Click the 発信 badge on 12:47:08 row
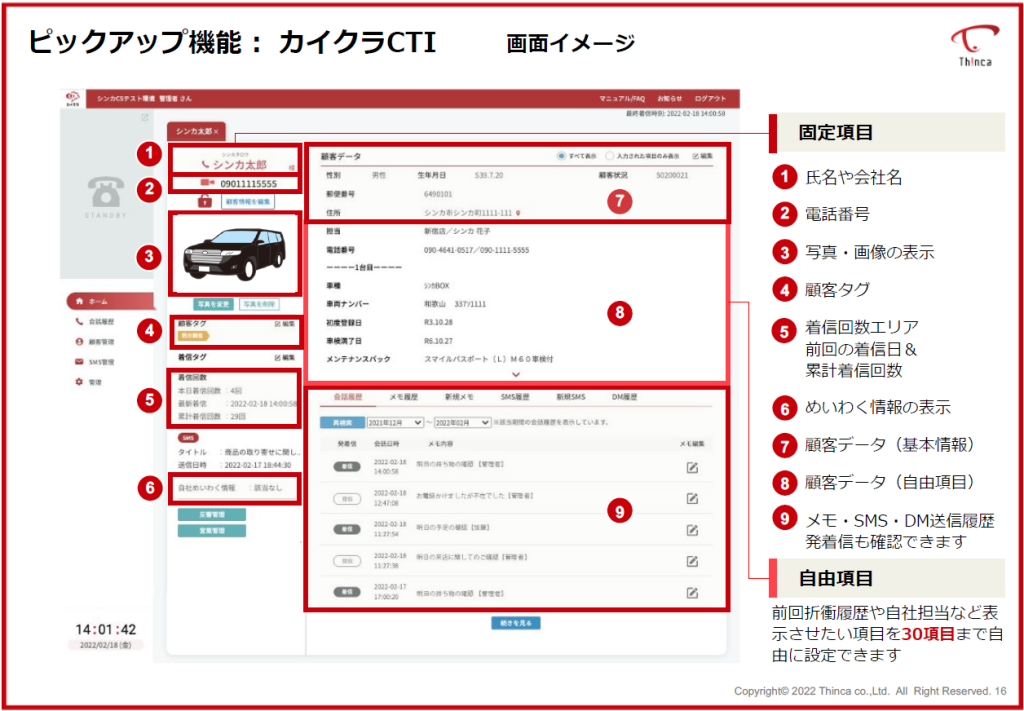Image resolution: width=1024 pixels, height=711 pixels. 347,498
